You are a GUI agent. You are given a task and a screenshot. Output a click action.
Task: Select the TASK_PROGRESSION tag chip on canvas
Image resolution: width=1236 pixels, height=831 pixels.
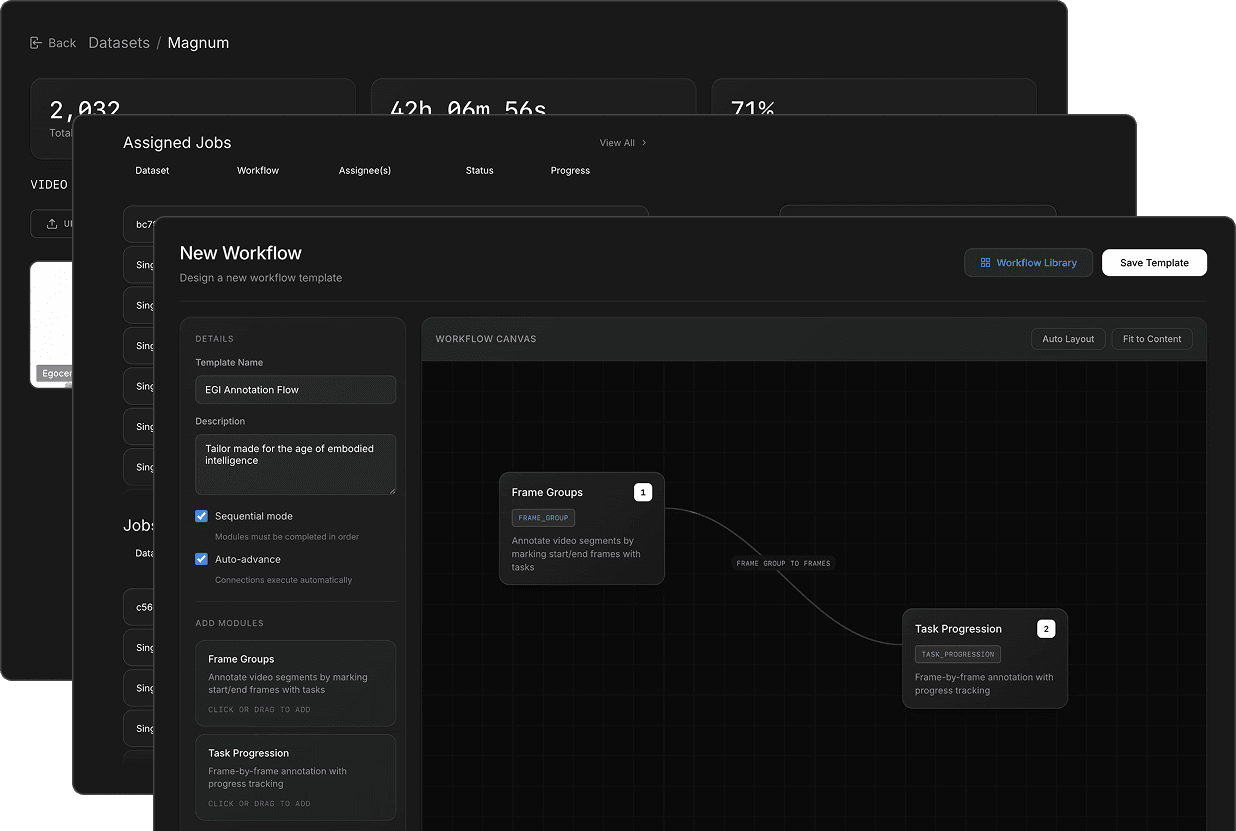tap(957, 654)
